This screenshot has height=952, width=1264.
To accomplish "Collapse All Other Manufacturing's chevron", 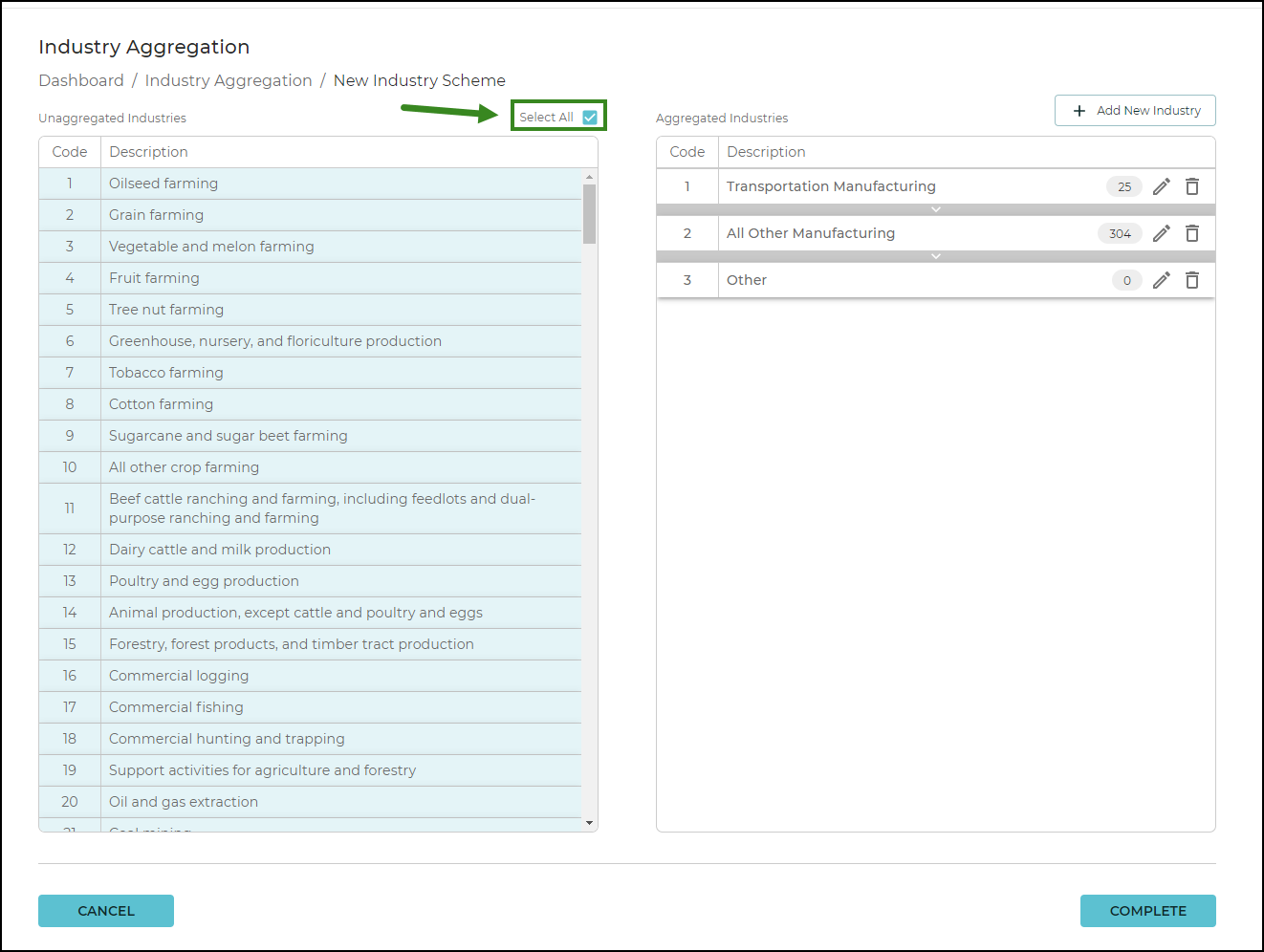I will pyautogui.click(x=935, y=256).
